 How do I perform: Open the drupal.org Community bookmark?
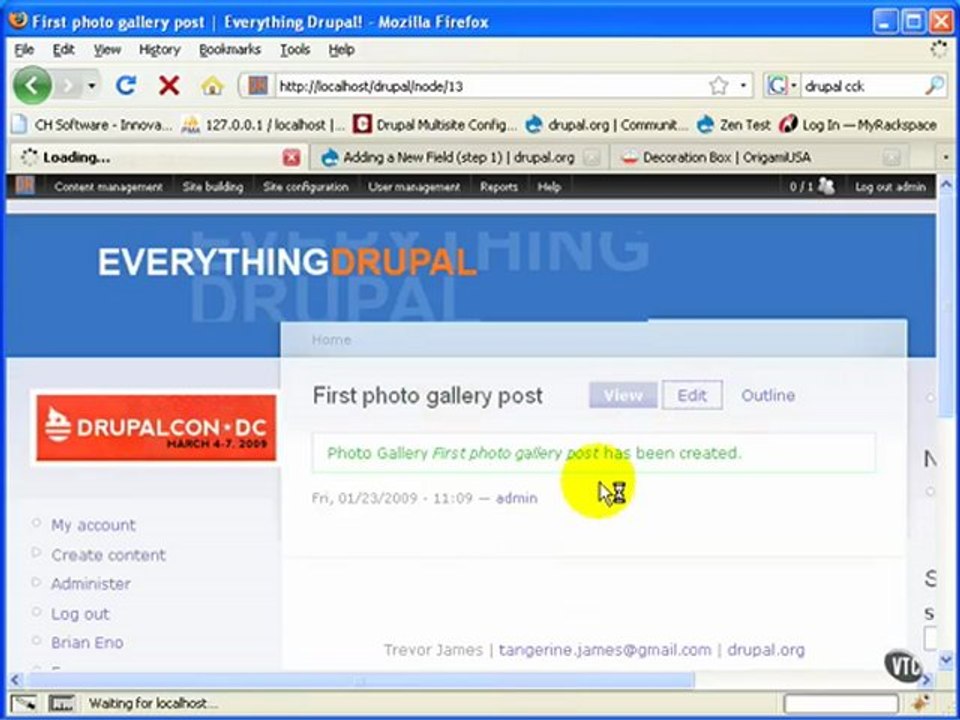point(607,125)
